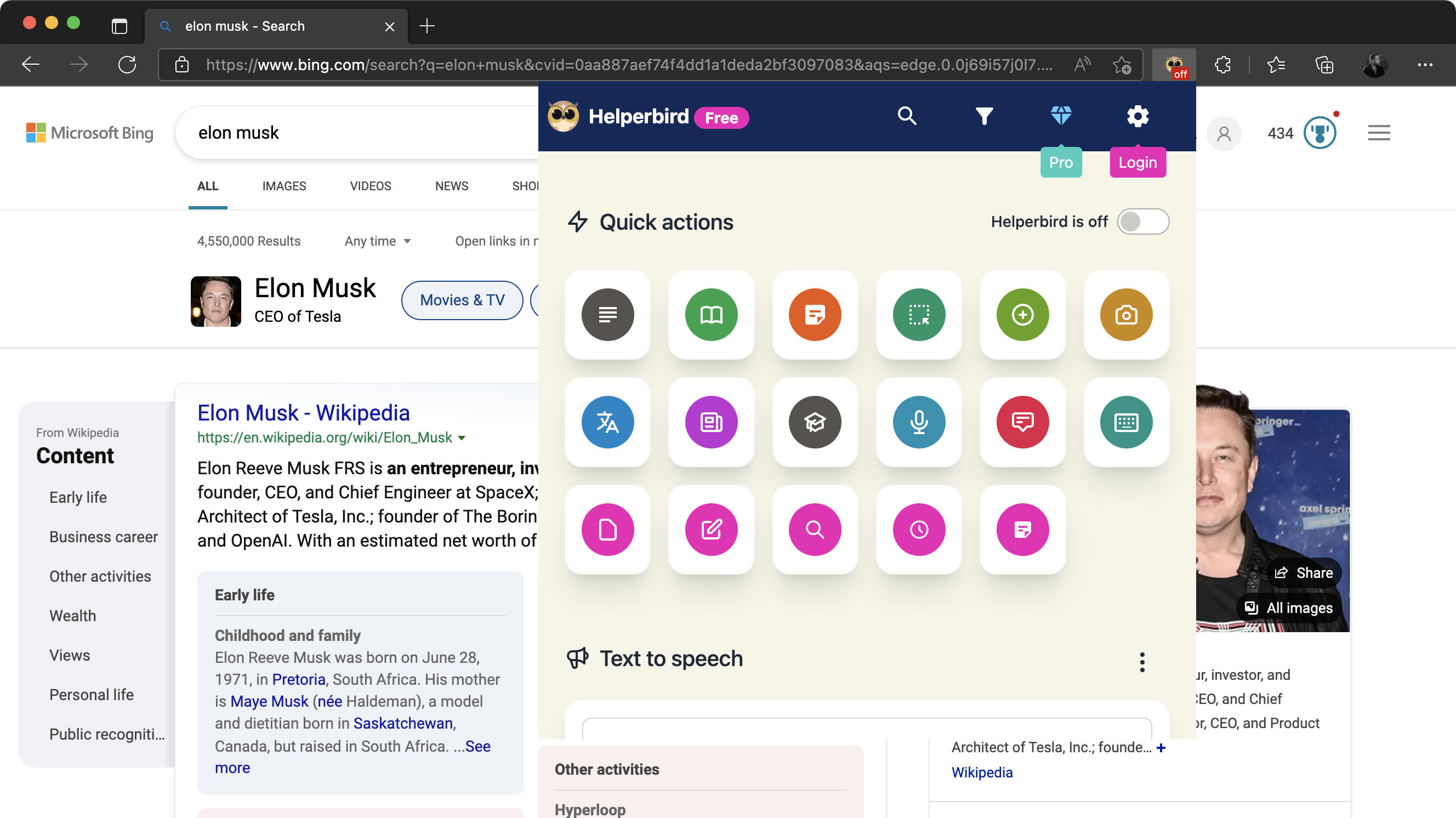Click the Text to speech text area
This screenshot has height=818, width=1456.
point(867,728)
